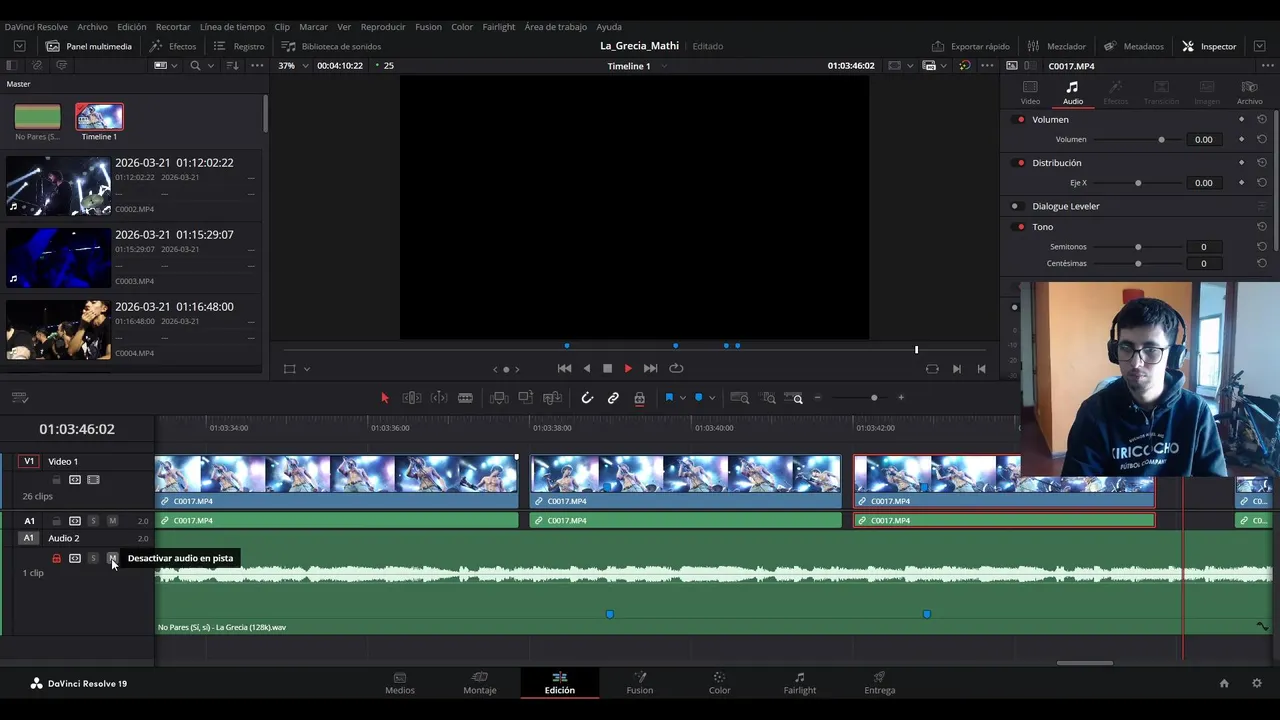Click the full extent zoom icon
Viewport: 1280px width, 720px height.
coord(740,398)
